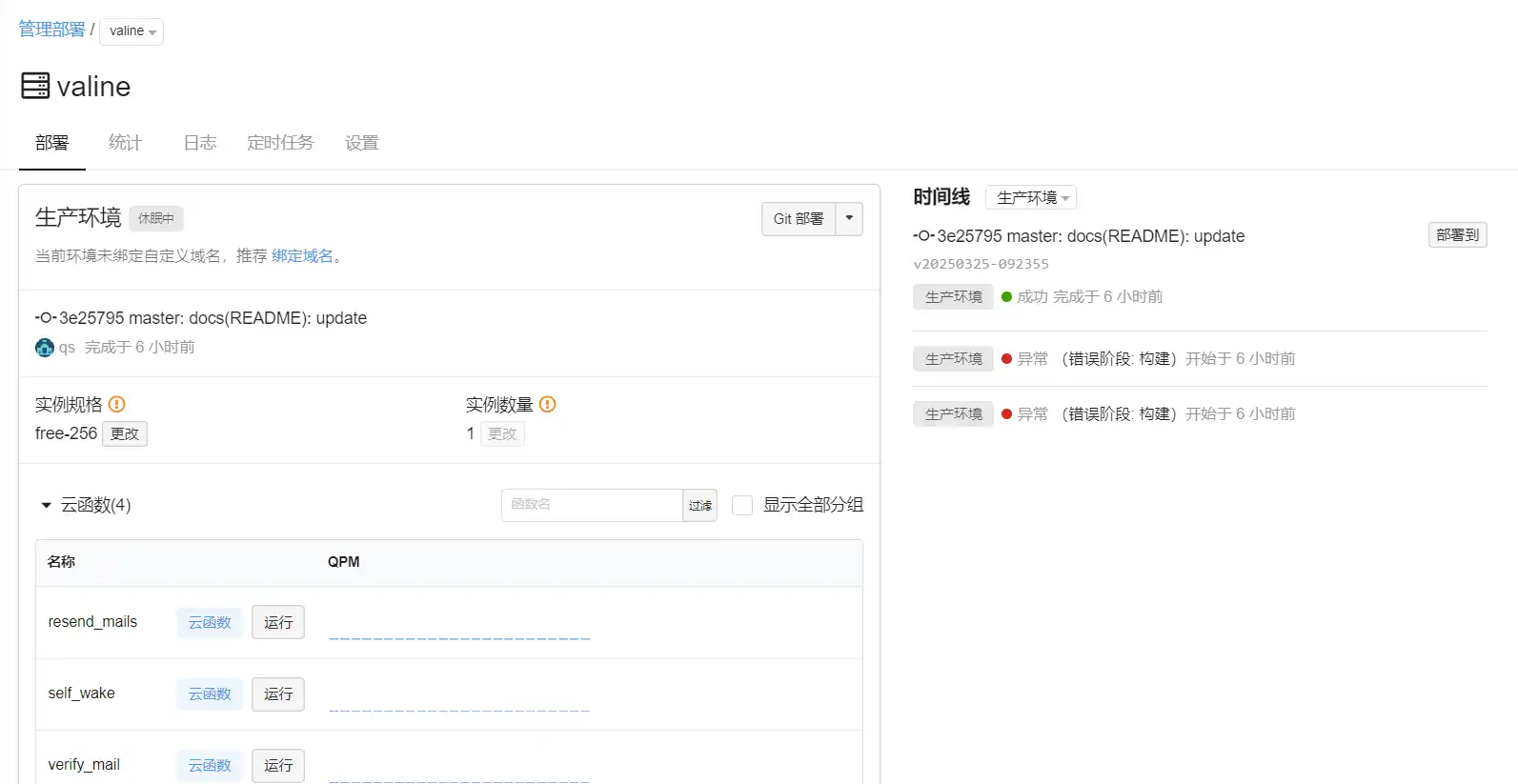The height and width of the screenshot is (784, 1518).
Task: Open the valine app breadcrumb dropdown
Action: [x=132, y=31]
